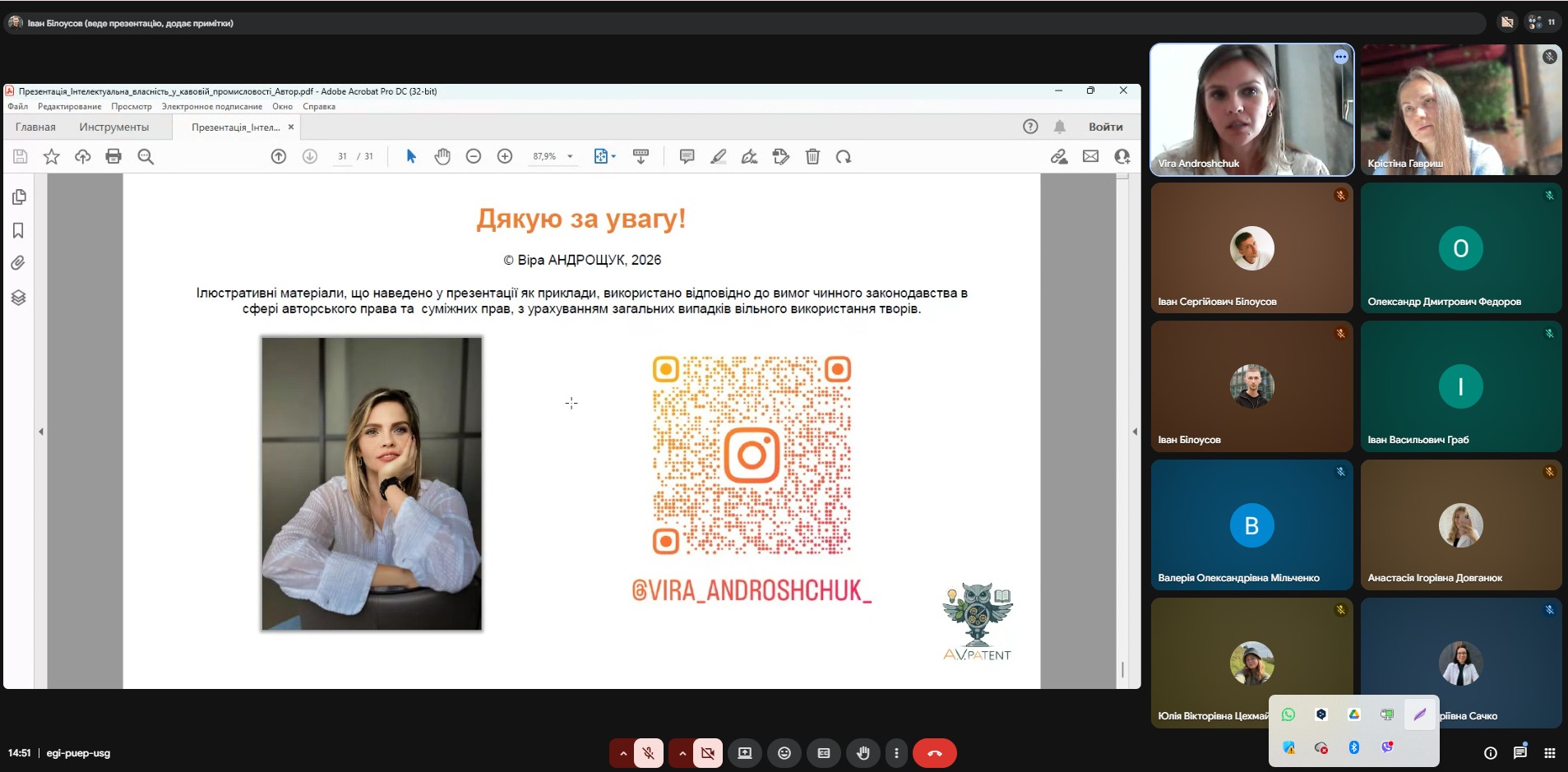Rotate the page clockwise
The width and height of the screenshot is (1568, 772).
click(x=844, y=156)
